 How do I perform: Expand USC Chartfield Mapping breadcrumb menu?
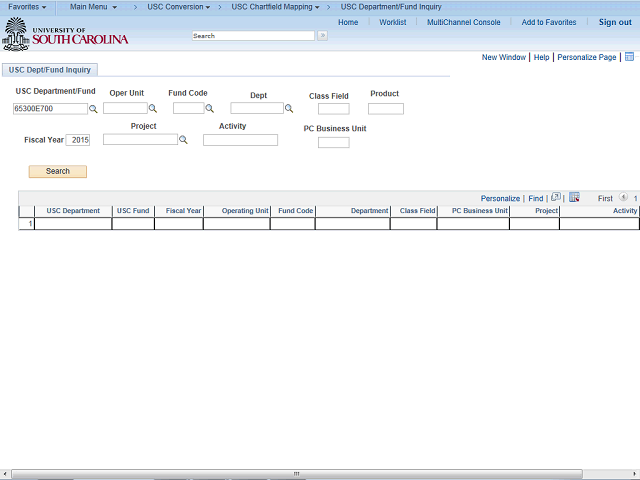point(276,7)
